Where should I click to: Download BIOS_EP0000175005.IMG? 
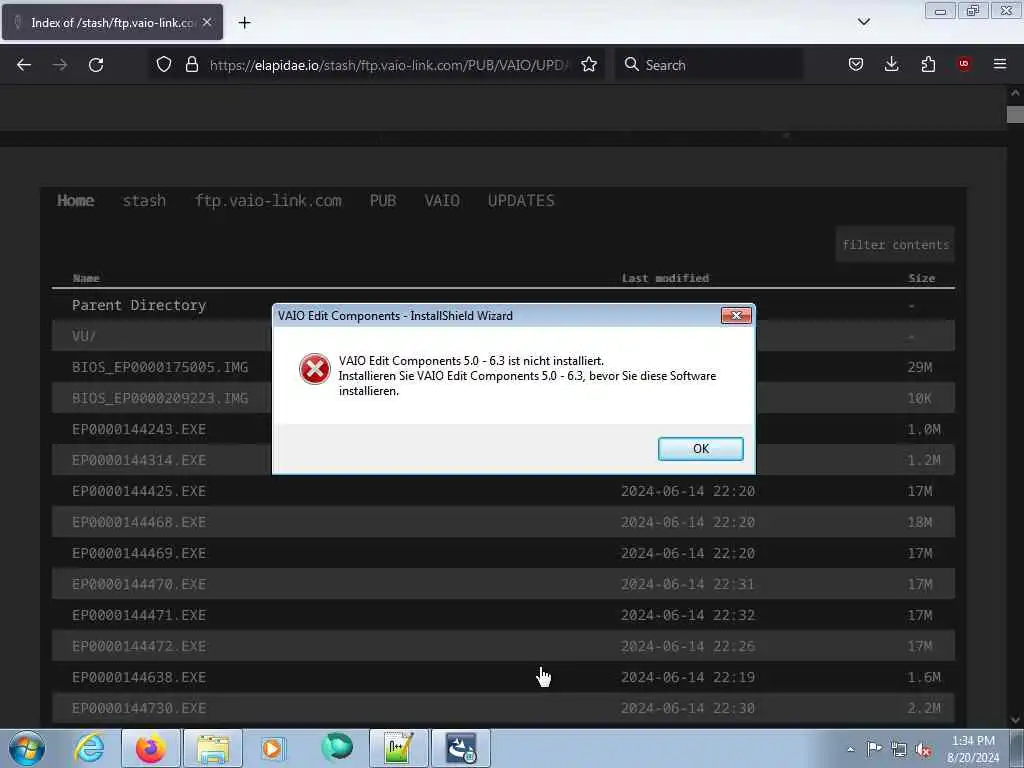(x=160, y=367)
